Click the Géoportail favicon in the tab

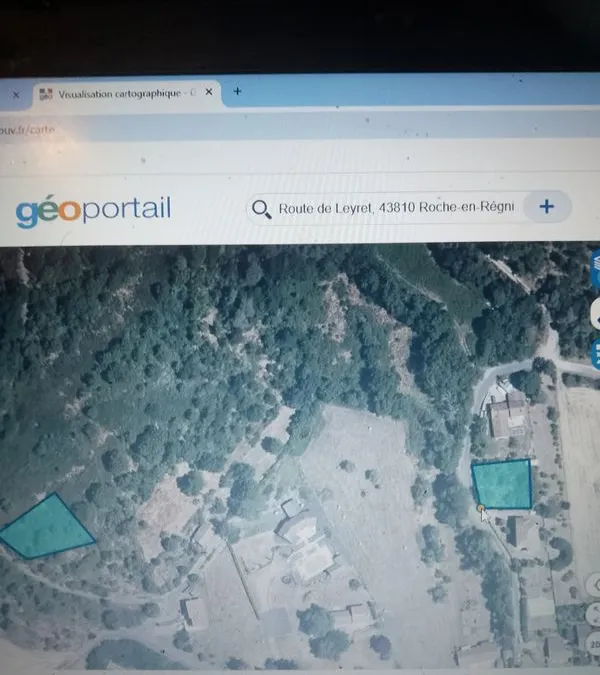[46, 93]
